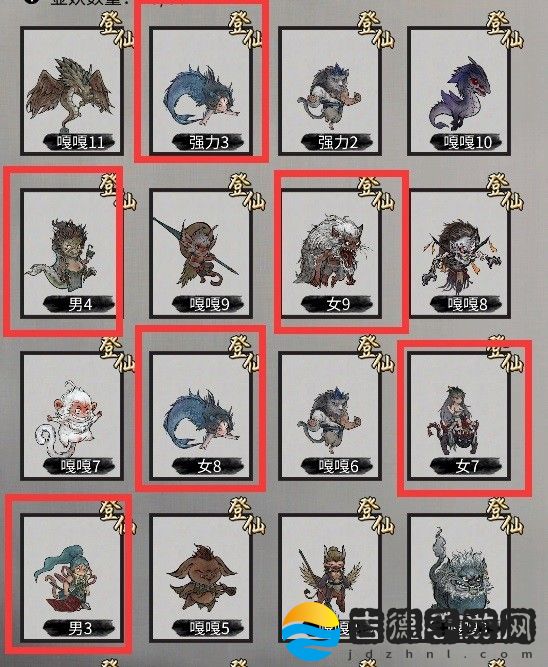The height and width of the screenshot is (667, 548).
Task: Open the 嘎嘎9 spear warrior card
Action: click(201, 254)
